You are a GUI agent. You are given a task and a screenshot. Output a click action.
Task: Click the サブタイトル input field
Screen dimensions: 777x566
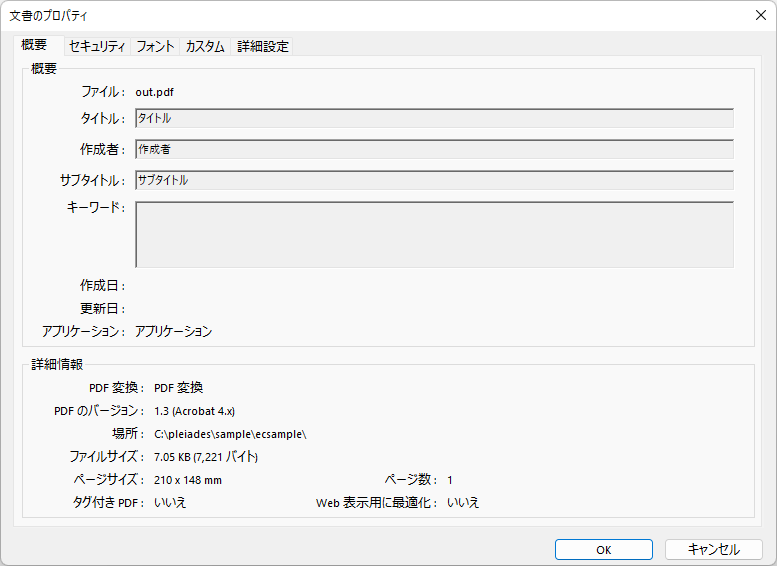pos(434,180)
